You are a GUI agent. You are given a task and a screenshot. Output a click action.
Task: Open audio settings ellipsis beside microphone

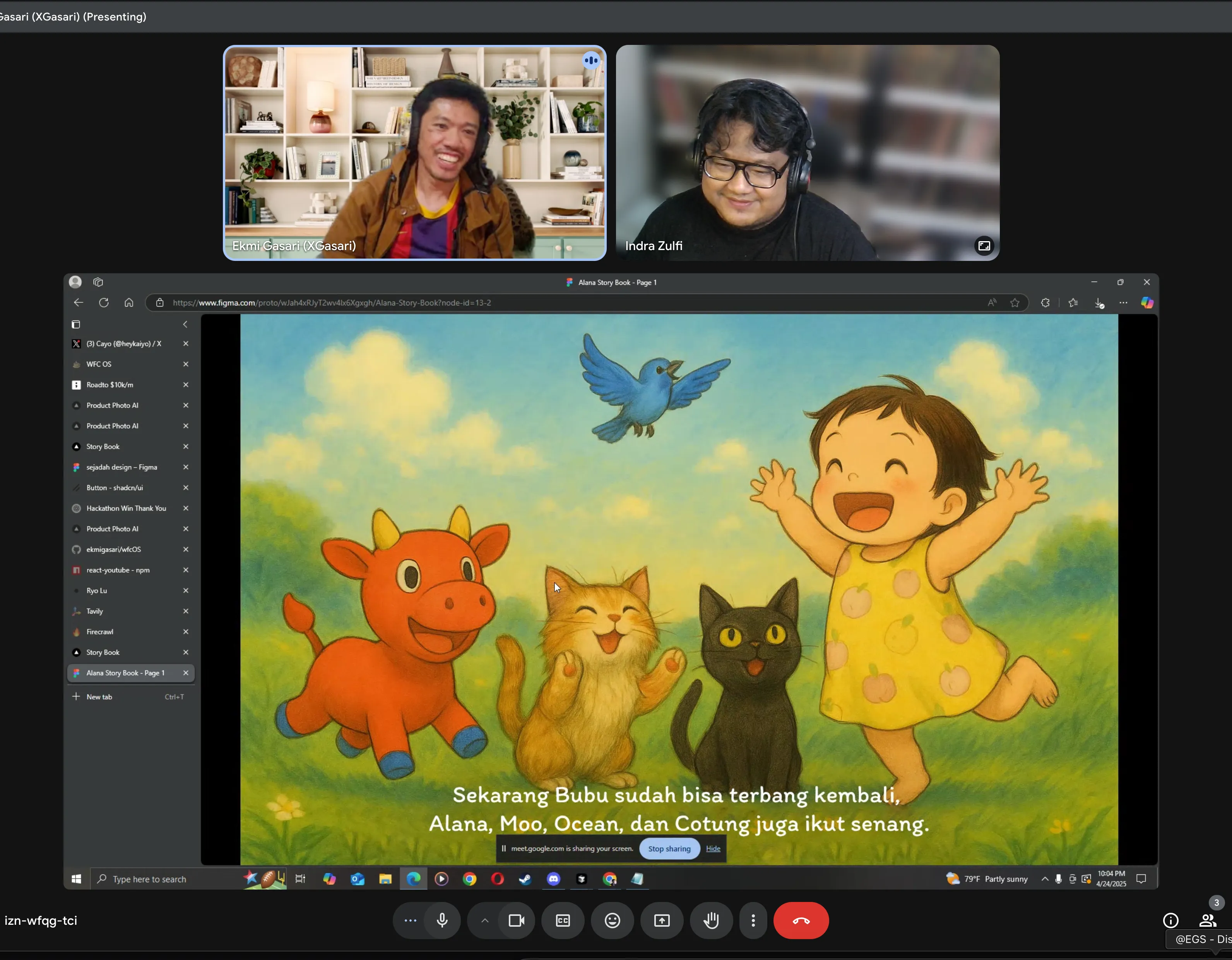(x=410, y=921)
